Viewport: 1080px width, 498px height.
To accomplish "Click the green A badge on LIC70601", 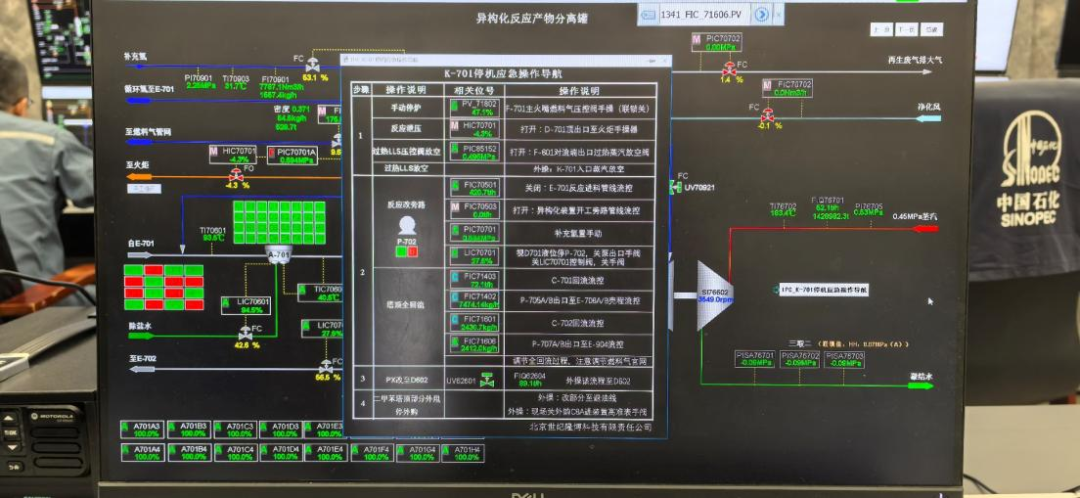I will click(225, 302).
